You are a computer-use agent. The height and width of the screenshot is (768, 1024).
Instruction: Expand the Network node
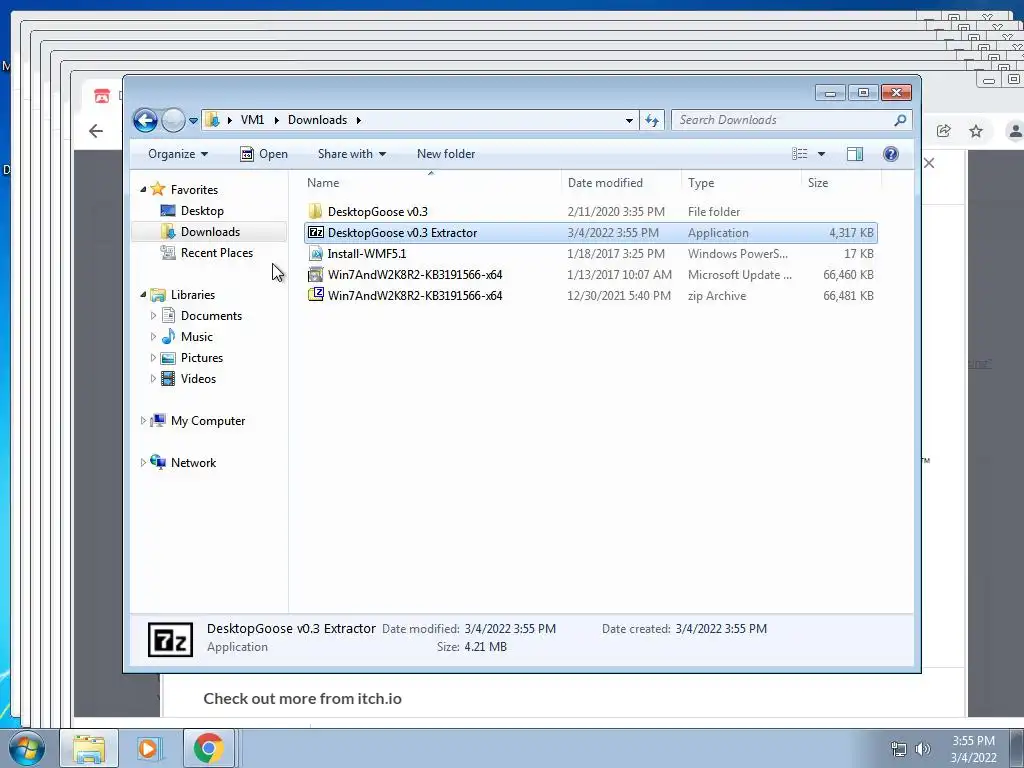coord(143,462)
